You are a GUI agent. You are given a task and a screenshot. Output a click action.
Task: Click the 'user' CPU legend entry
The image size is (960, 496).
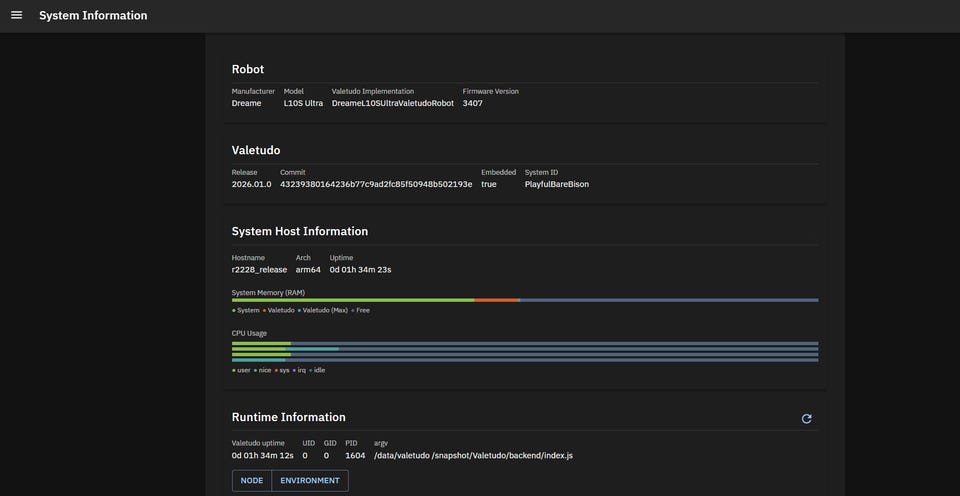tap(243, 370)
